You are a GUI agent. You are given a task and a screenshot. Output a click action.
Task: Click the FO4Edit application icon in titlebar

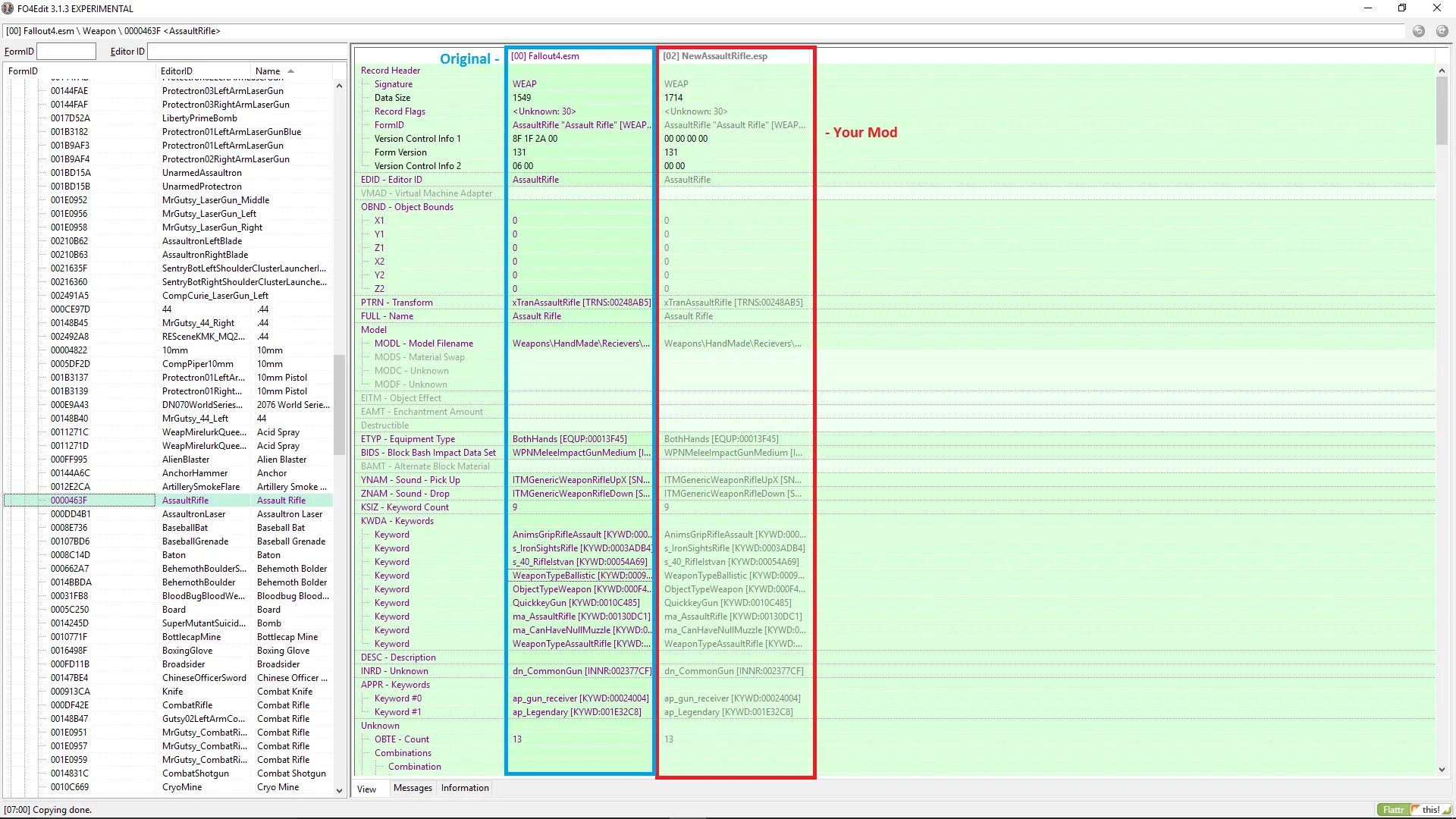[10, 8]
